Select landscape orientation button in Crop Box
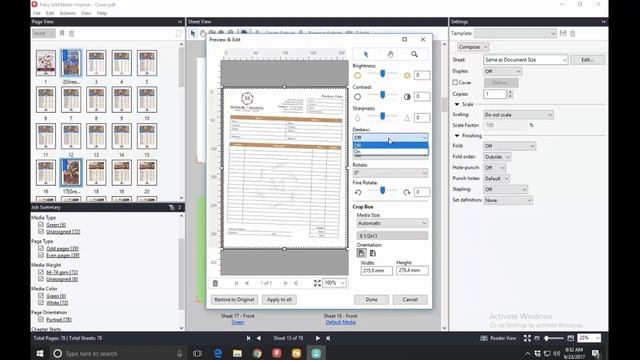The image size is (640, 360). click(x=373, y=253)
